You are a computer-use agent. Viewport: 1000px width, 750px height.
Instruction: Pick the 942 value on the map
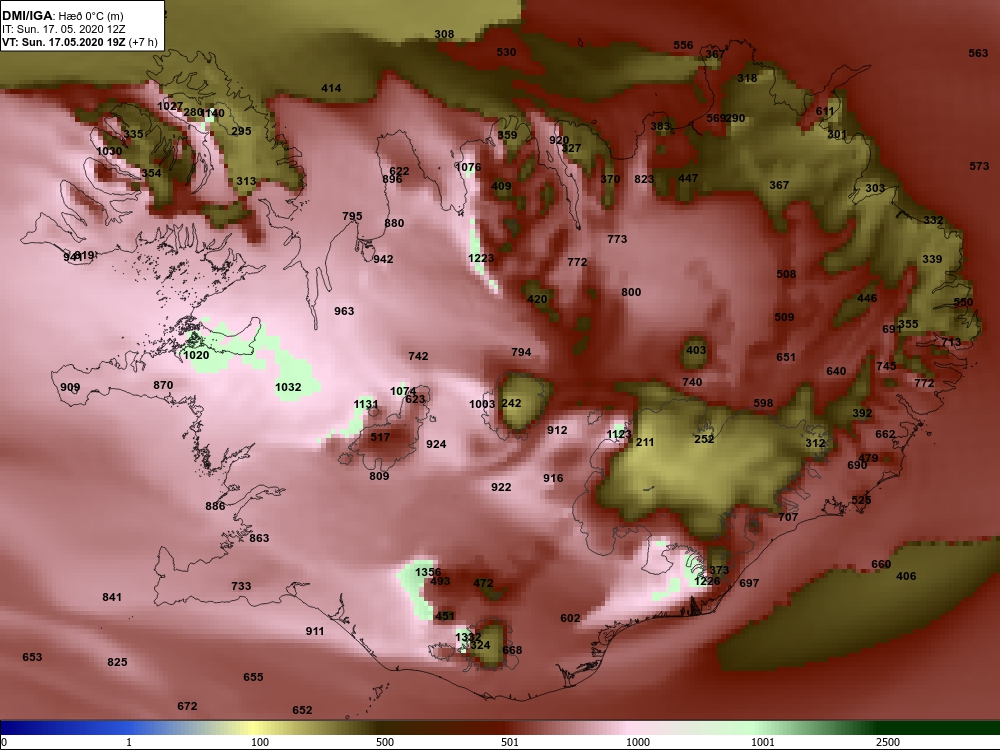[383, 259]
